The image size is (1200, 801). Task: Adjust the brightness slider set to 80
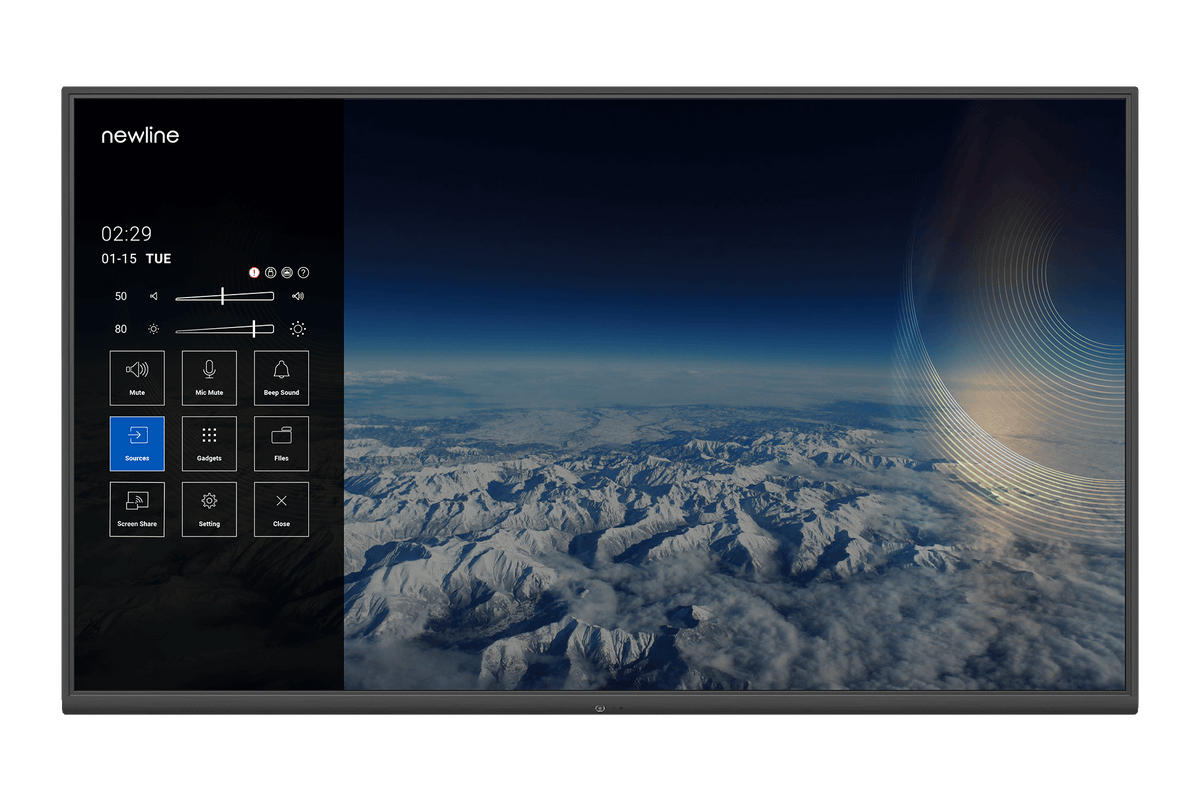click(x=224, y=328)
